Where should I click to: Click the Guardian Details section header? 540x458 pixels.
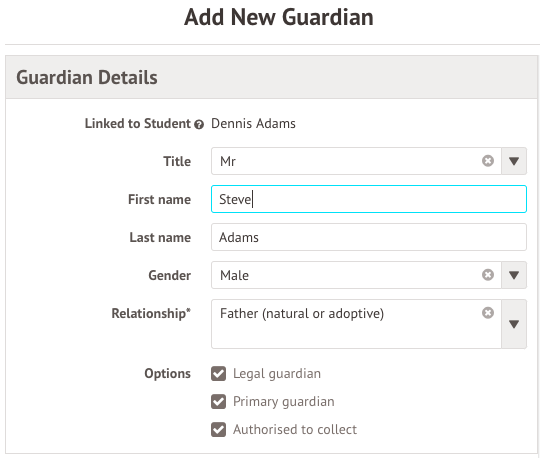coord(271,77)
